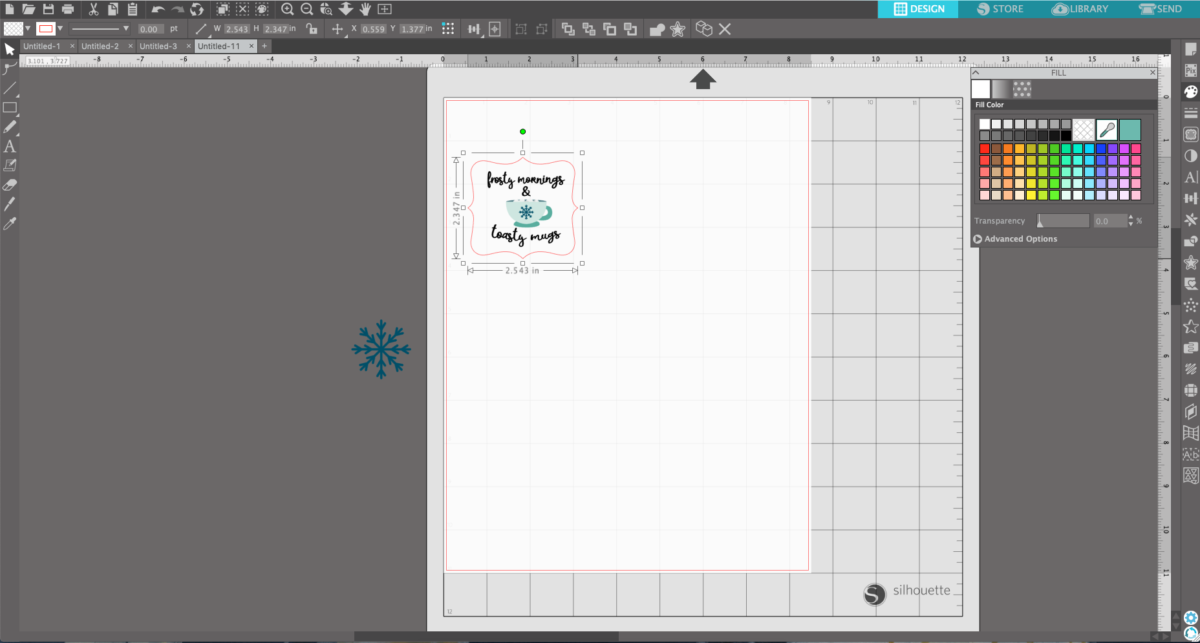Select the Knife tool
Screen dimensions: 1200x643
point(9,204)
